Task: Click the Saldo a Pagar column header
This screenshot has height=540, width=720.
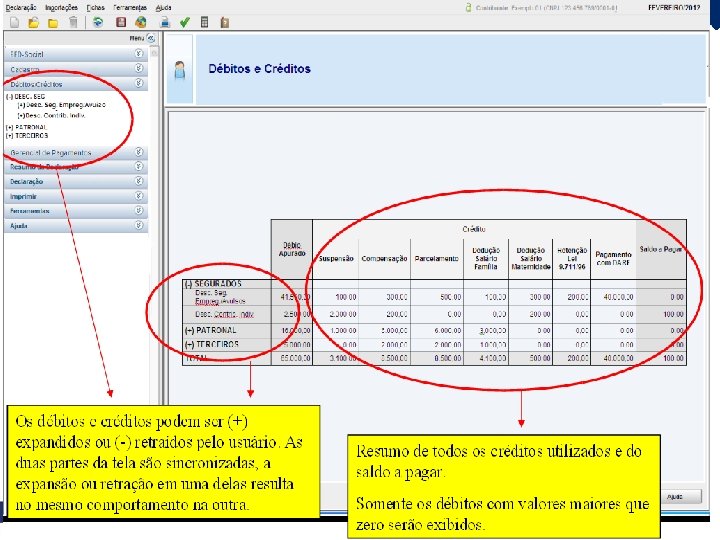Action: tap(661, 249)
